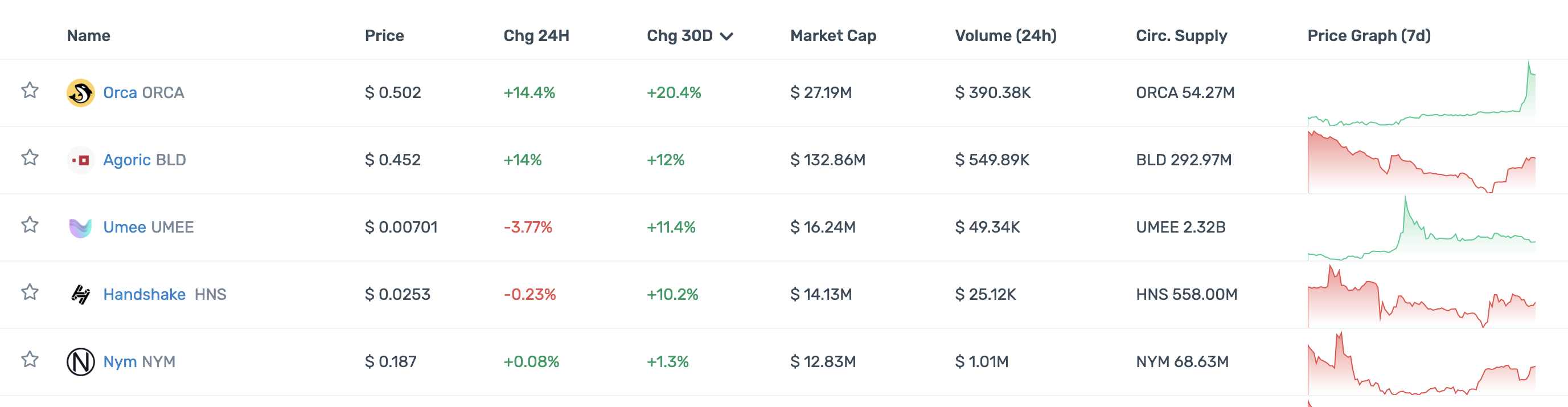Open Umee 7-day price sparkline
The height and width of the screenshot is (407, 1568).
coord(1421,229)
